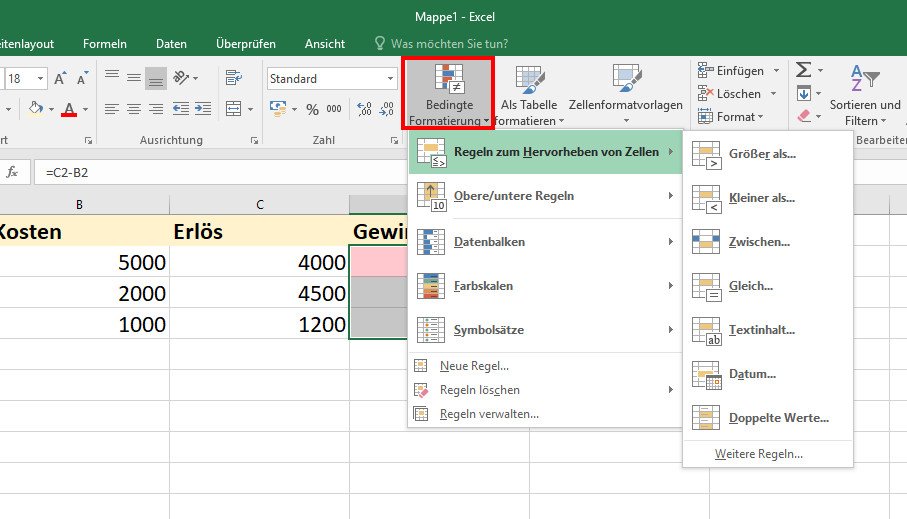The image size is (907, 519).
Task: Align text right in cell
Action: (x=156, y=108)
